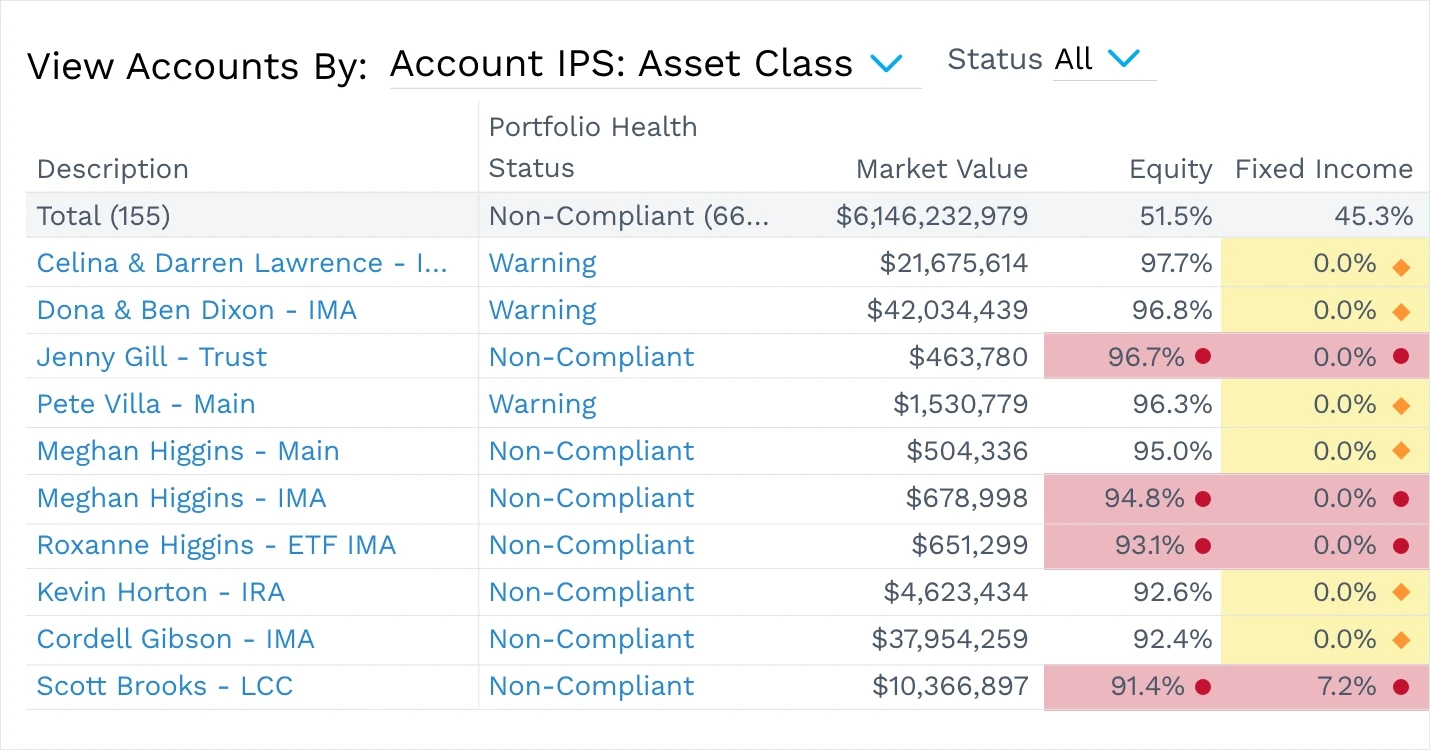Open the Jenny Gill - Trust account link
The image size is (1430, 750).
[151, 357]
